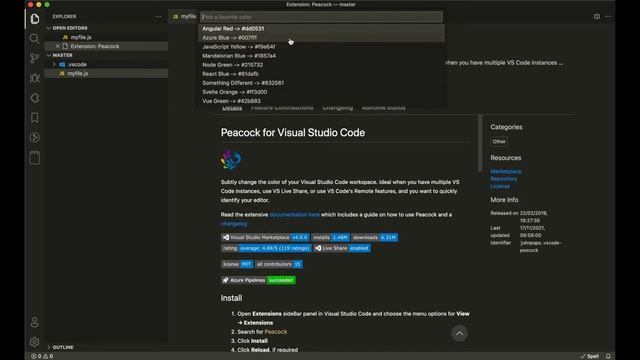The width and height of the screenshot is (640, 360).
Task: Click the readme vertical scrollbar
Action: click(480, 143)
